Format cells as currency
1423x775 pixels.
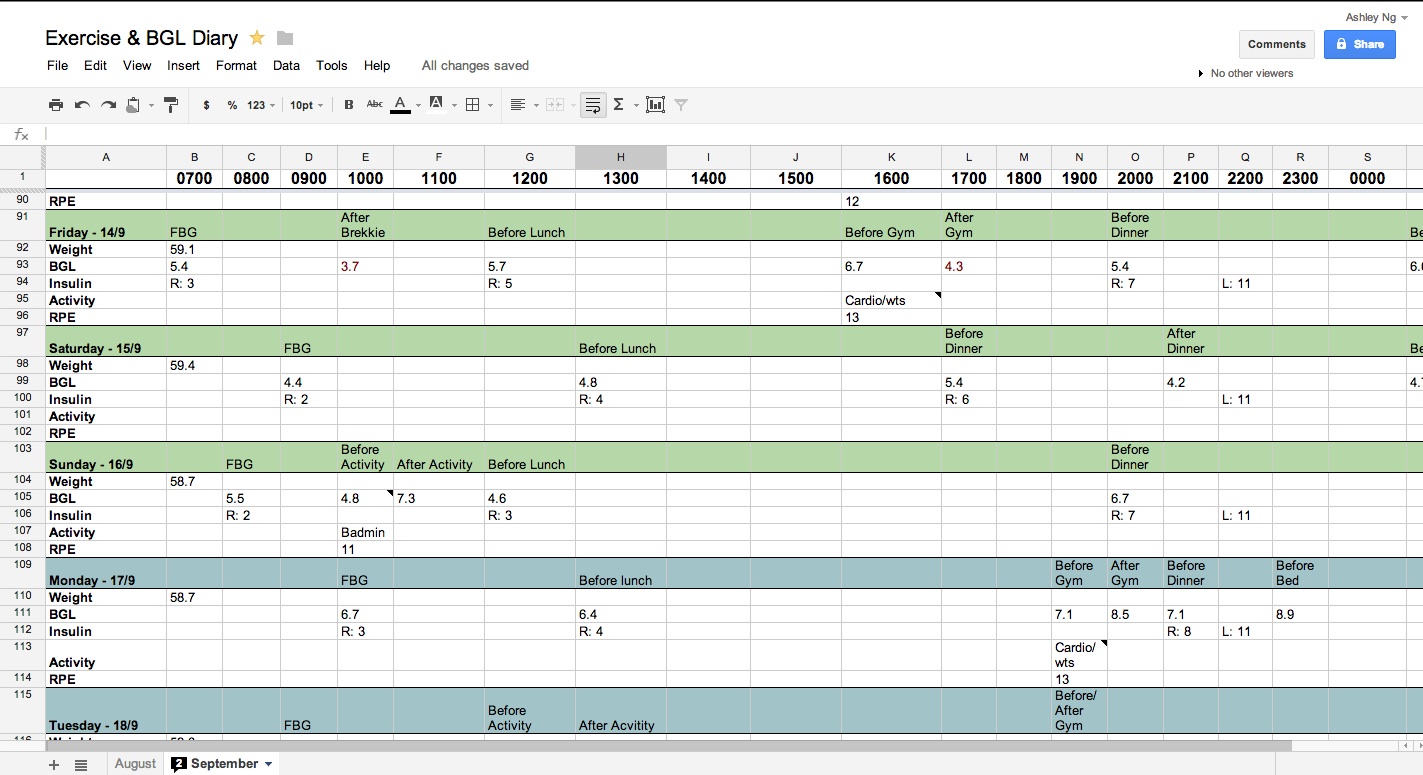[206, 105]
